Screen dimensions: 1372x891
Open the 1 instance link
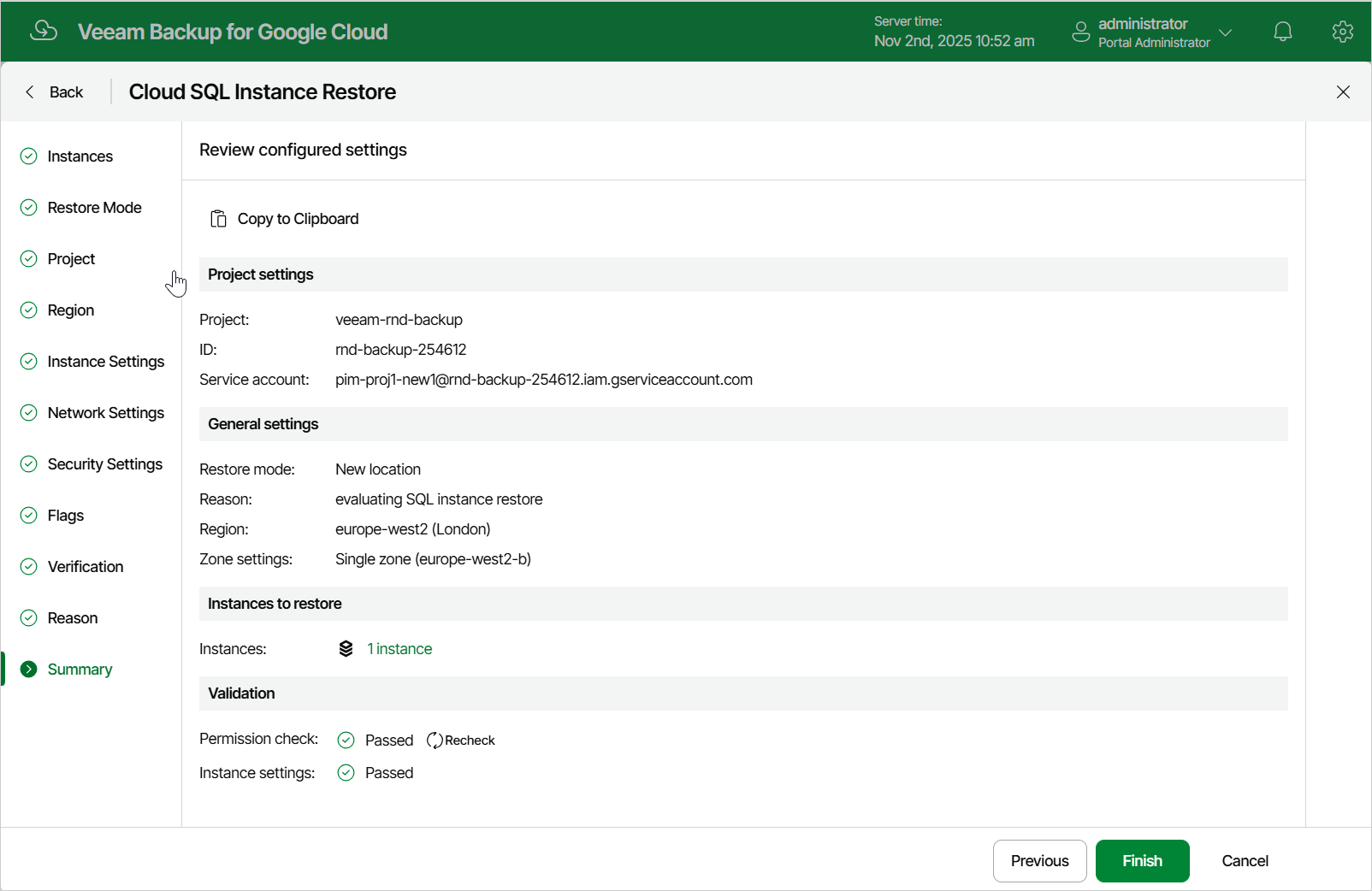399,649
